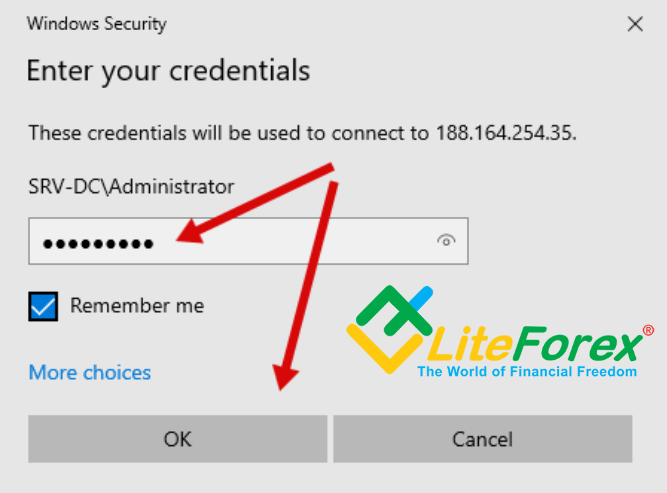Open the More choices link
Screen dimensions: 667x493
(x=90, y=373)
